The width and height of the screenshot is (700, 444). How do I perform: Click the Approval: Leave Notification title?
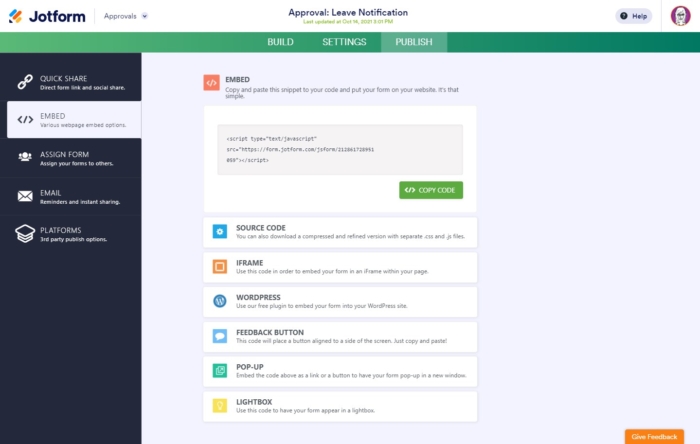click(x=348, y=12)
